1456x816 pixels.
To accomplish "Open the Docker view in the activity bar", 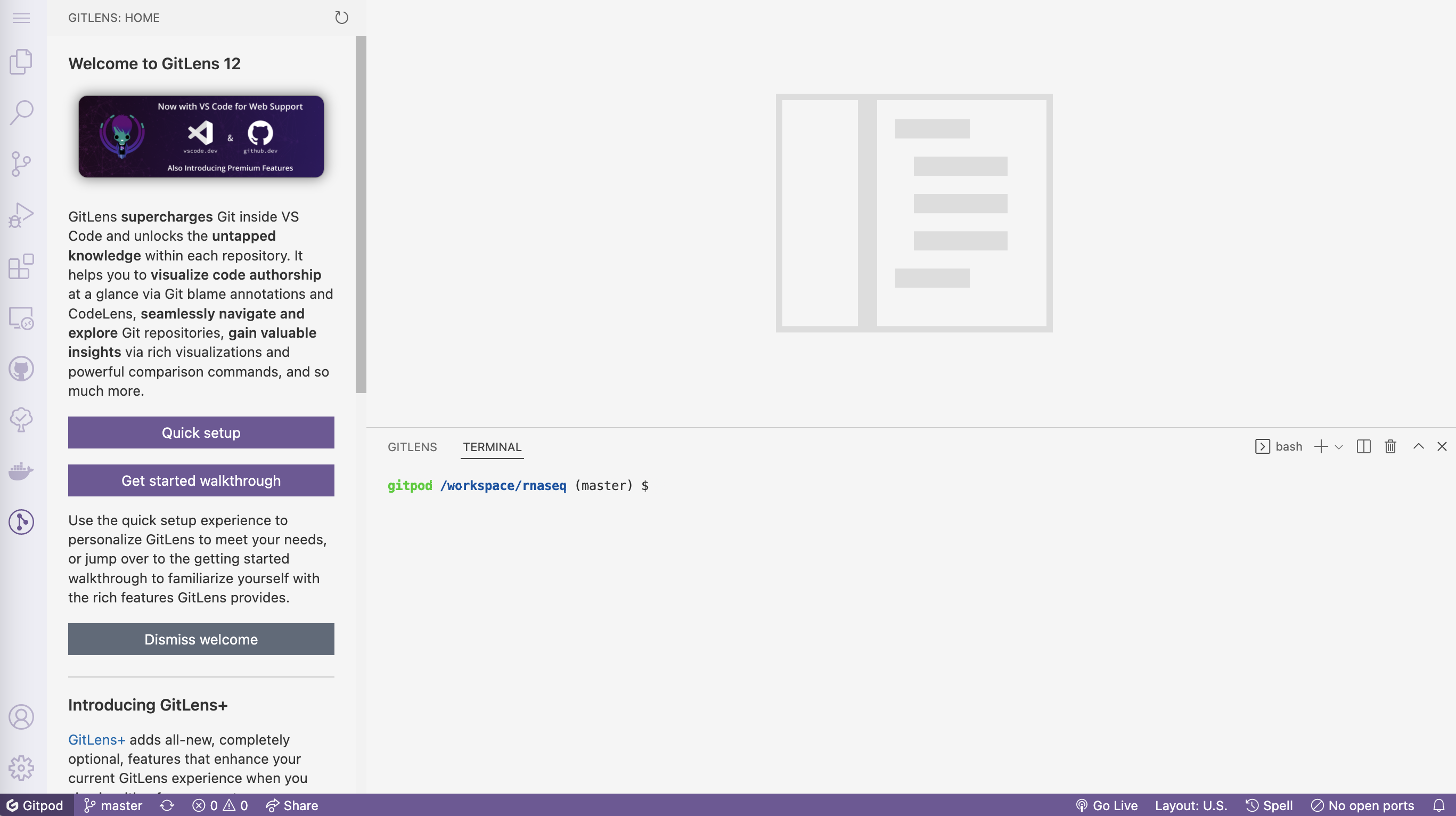I will tap(21, 470).
